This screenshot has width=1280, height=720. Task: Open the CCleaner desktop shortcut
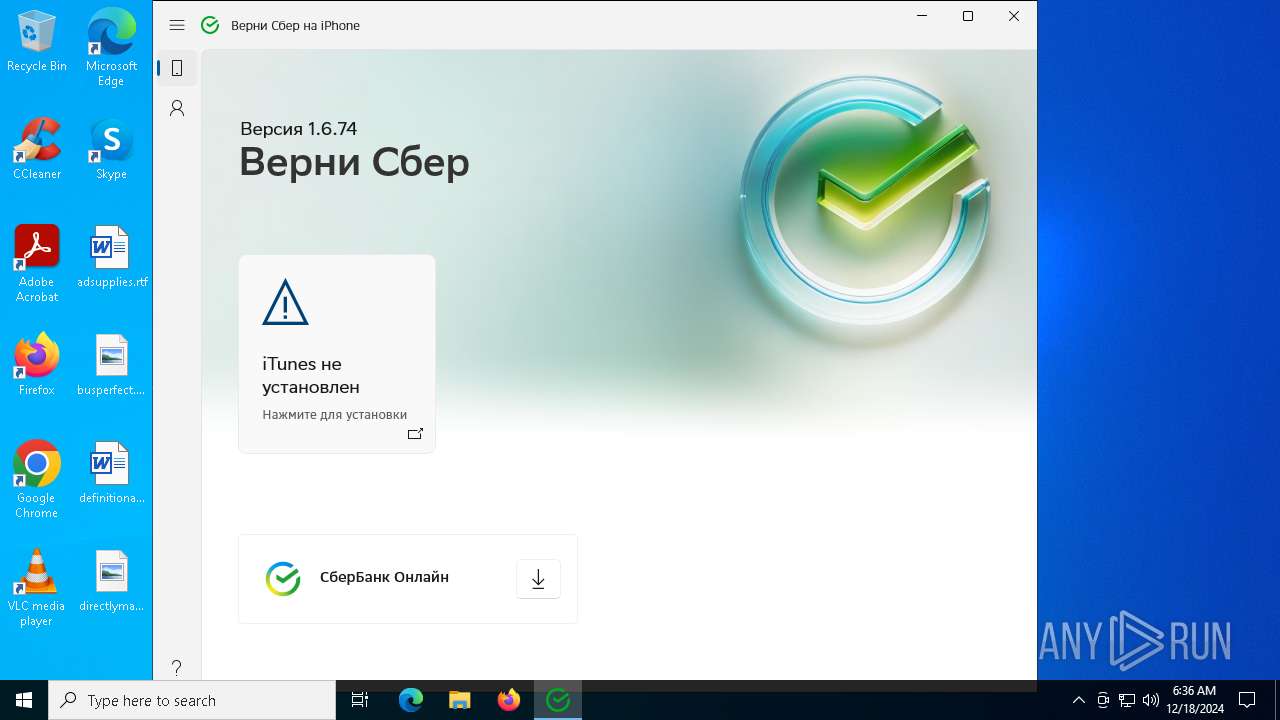point(37,149)
